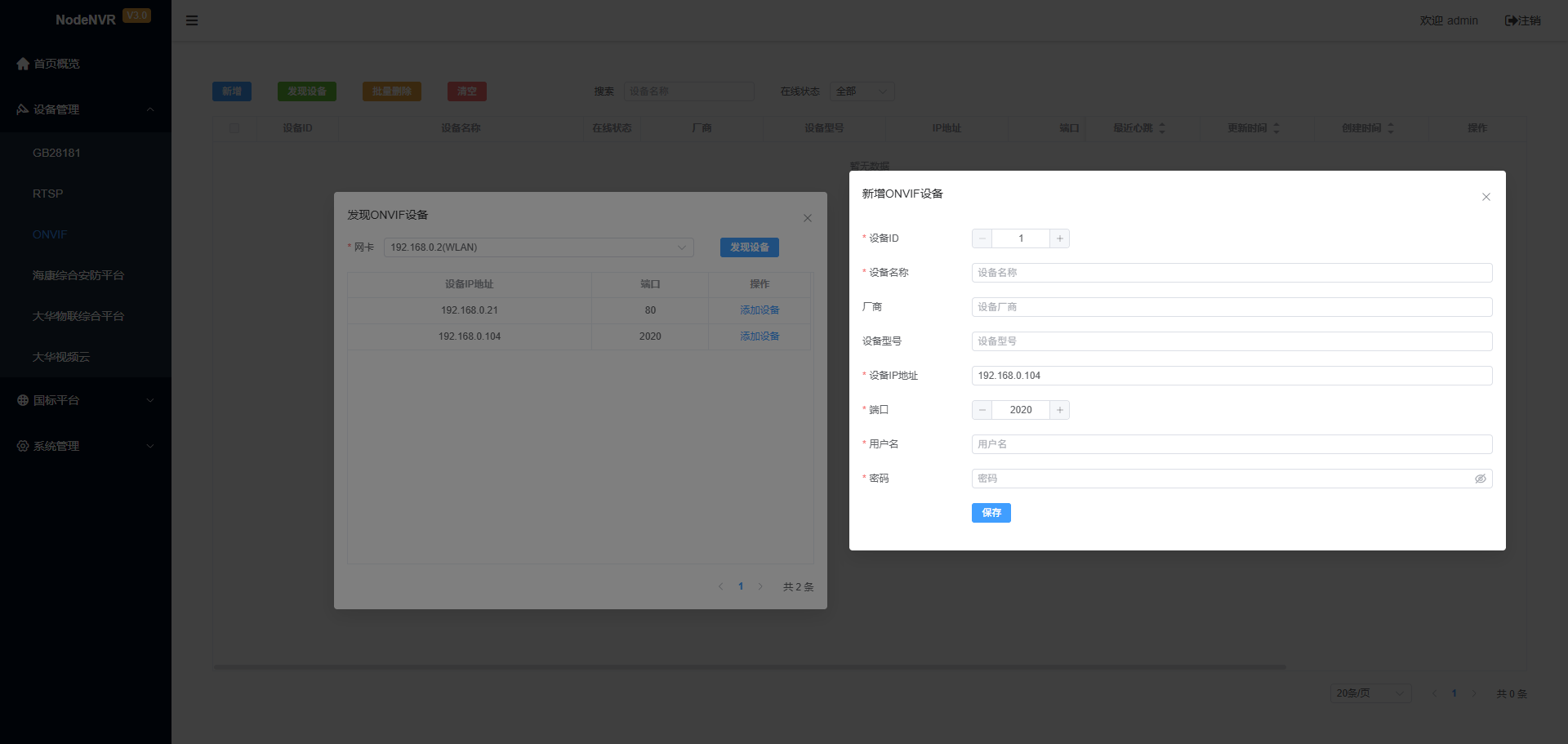Toggle the select-all checkbox in table header
Image resolution: width=1568 pixels, height=744 pixels.
coord(234,128)
